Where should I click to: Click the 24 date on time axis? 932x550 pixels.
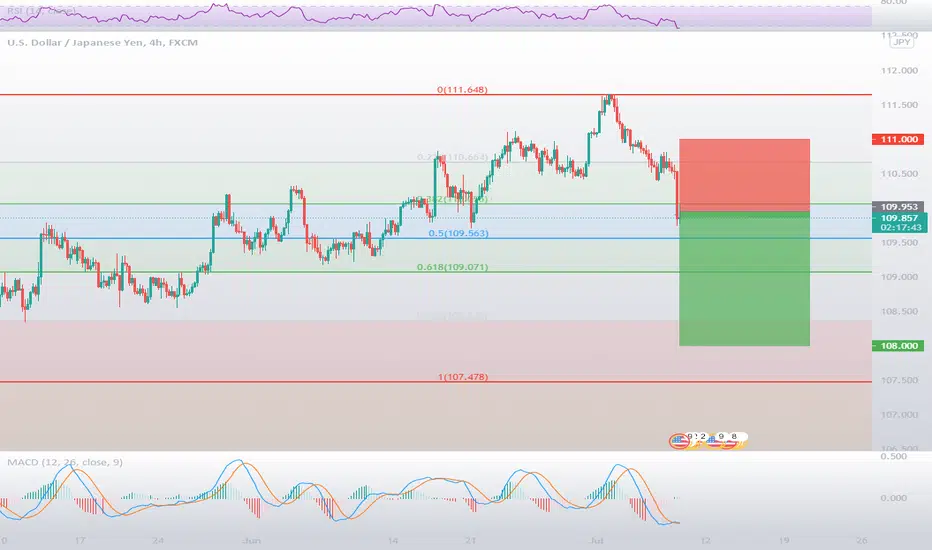[x=158, y=540]
